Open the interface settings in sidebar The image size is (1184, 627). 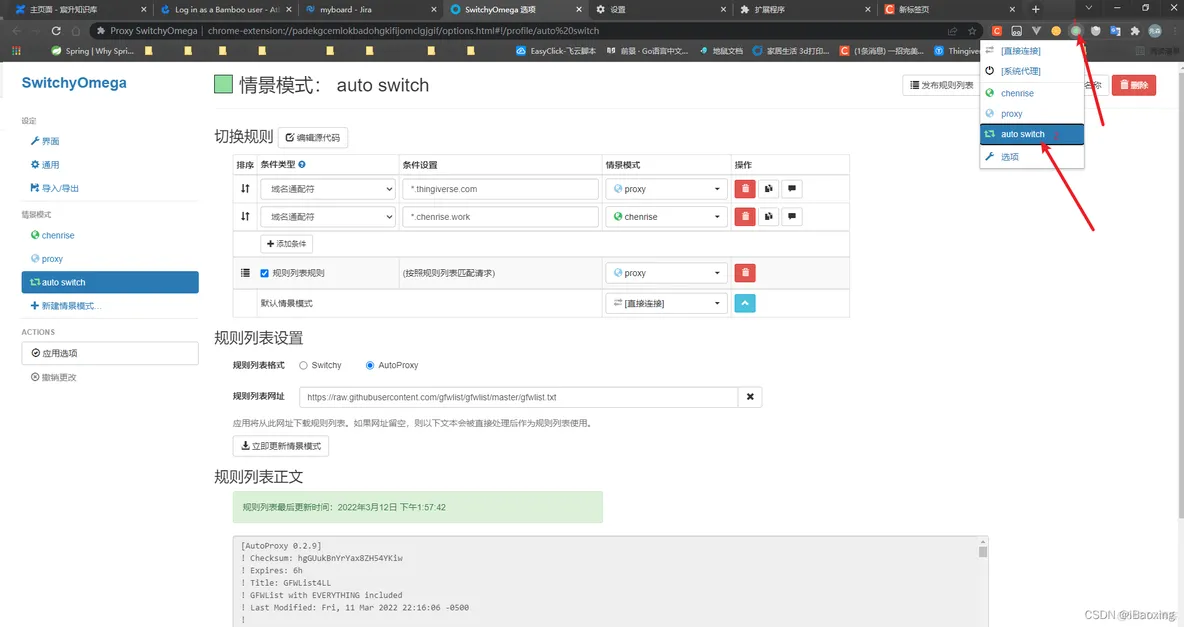[45, 141]
